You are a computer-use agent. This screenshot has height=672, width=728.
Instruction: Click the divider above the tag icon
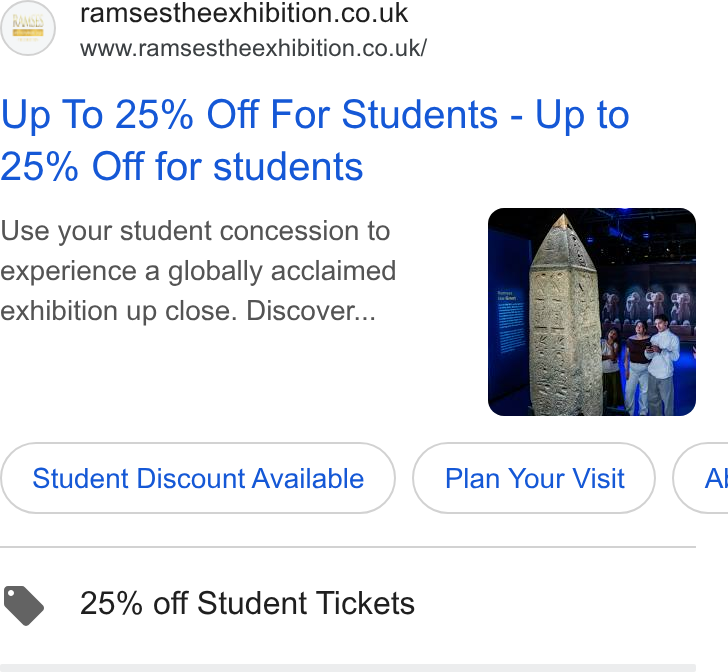click(x=348, y=547)
